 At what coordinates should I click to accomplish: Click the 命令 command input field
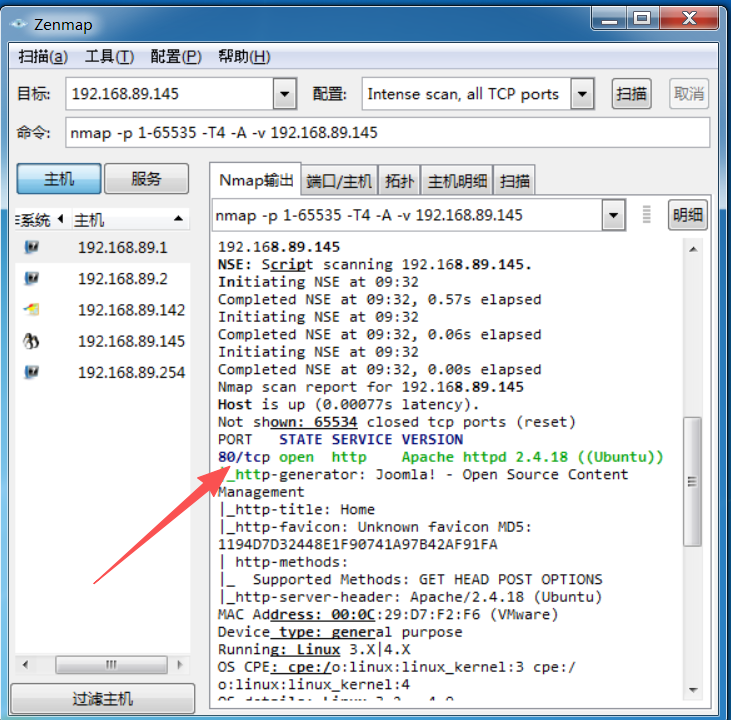[387, 133]
